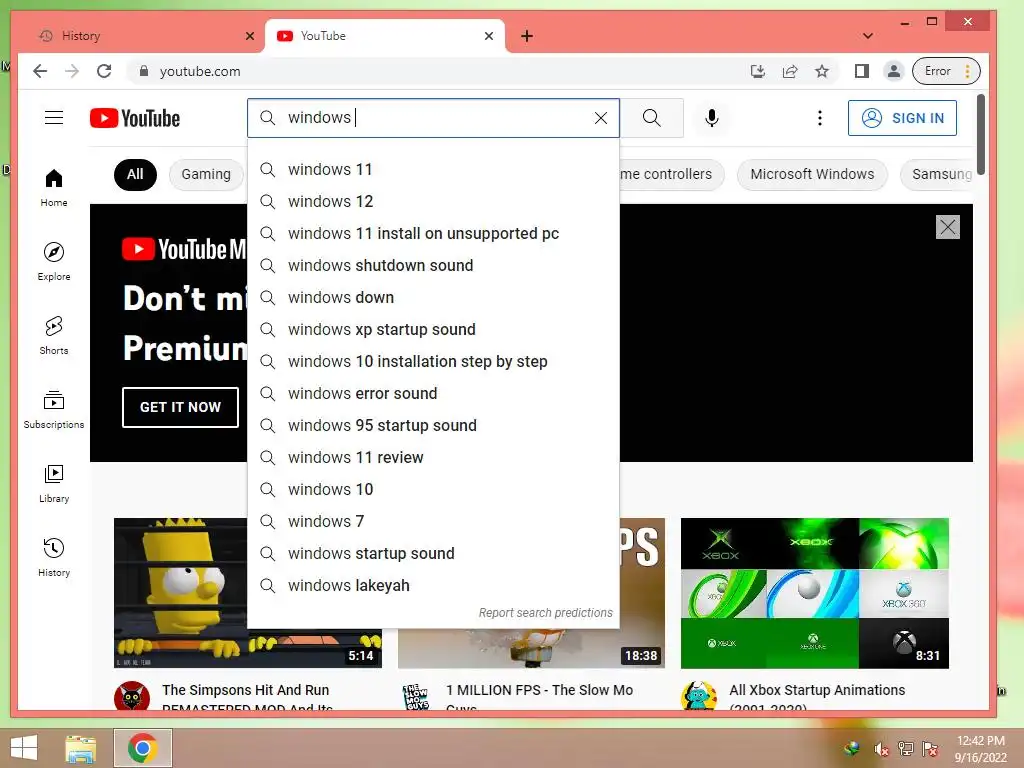Close the History tab

[249, 36]
